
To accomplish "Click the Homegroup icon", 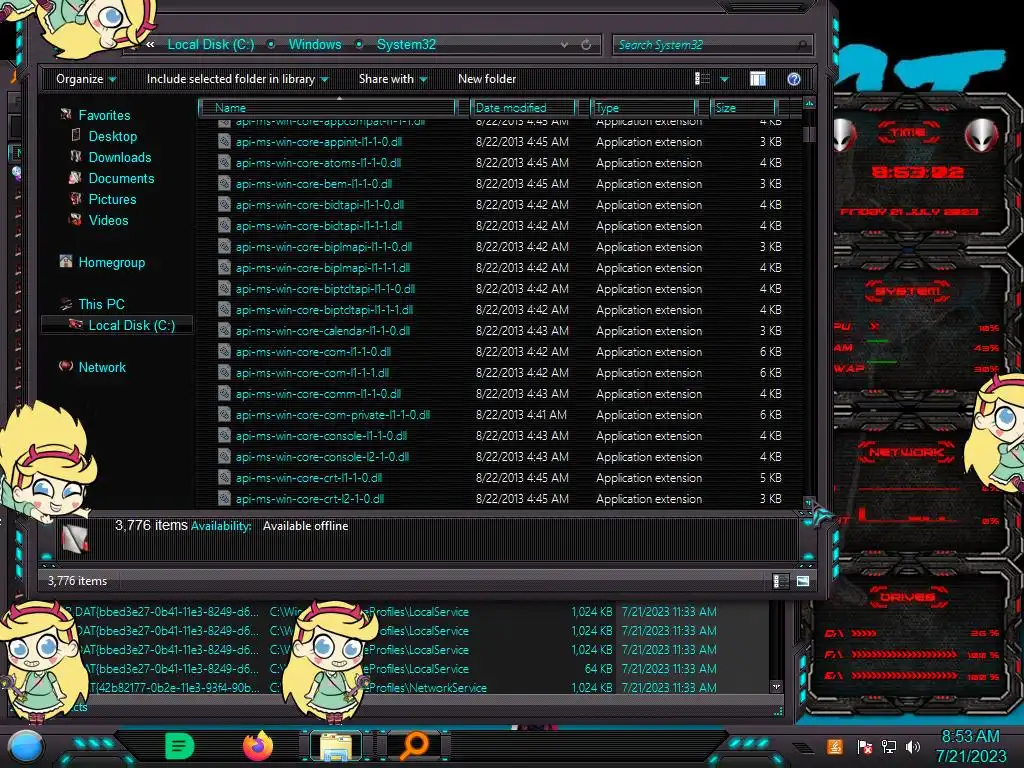I will [66, 262].
